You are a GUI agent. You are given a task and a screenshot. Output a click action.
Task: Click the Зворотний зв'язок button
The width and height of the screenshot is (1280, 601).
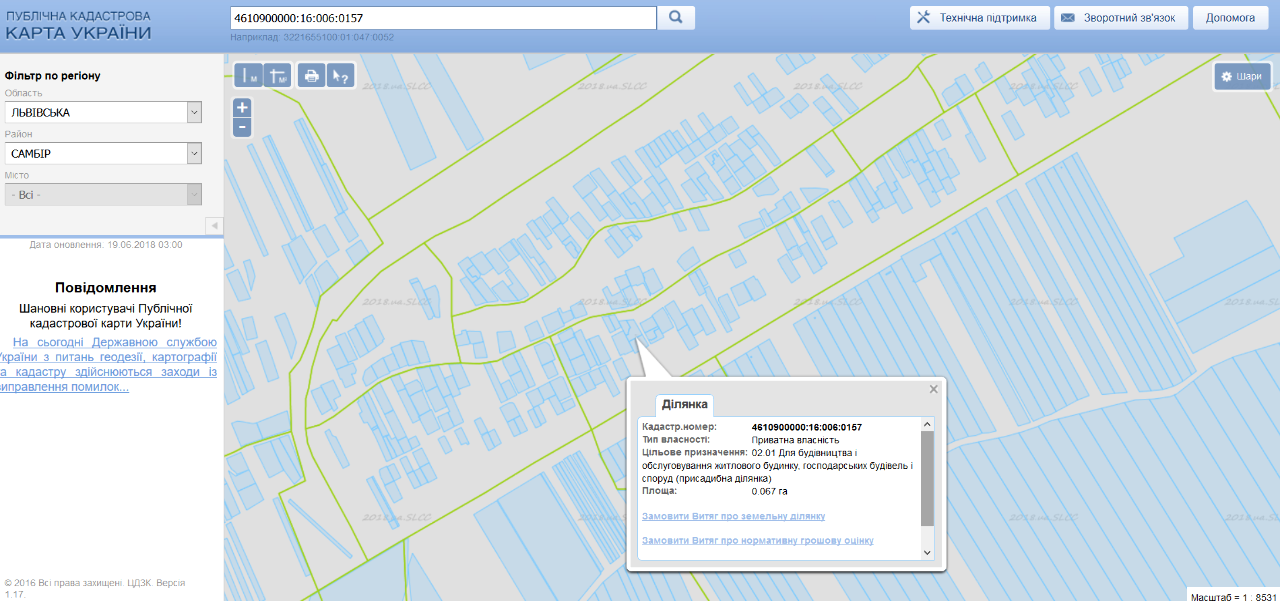[1121, 18]
